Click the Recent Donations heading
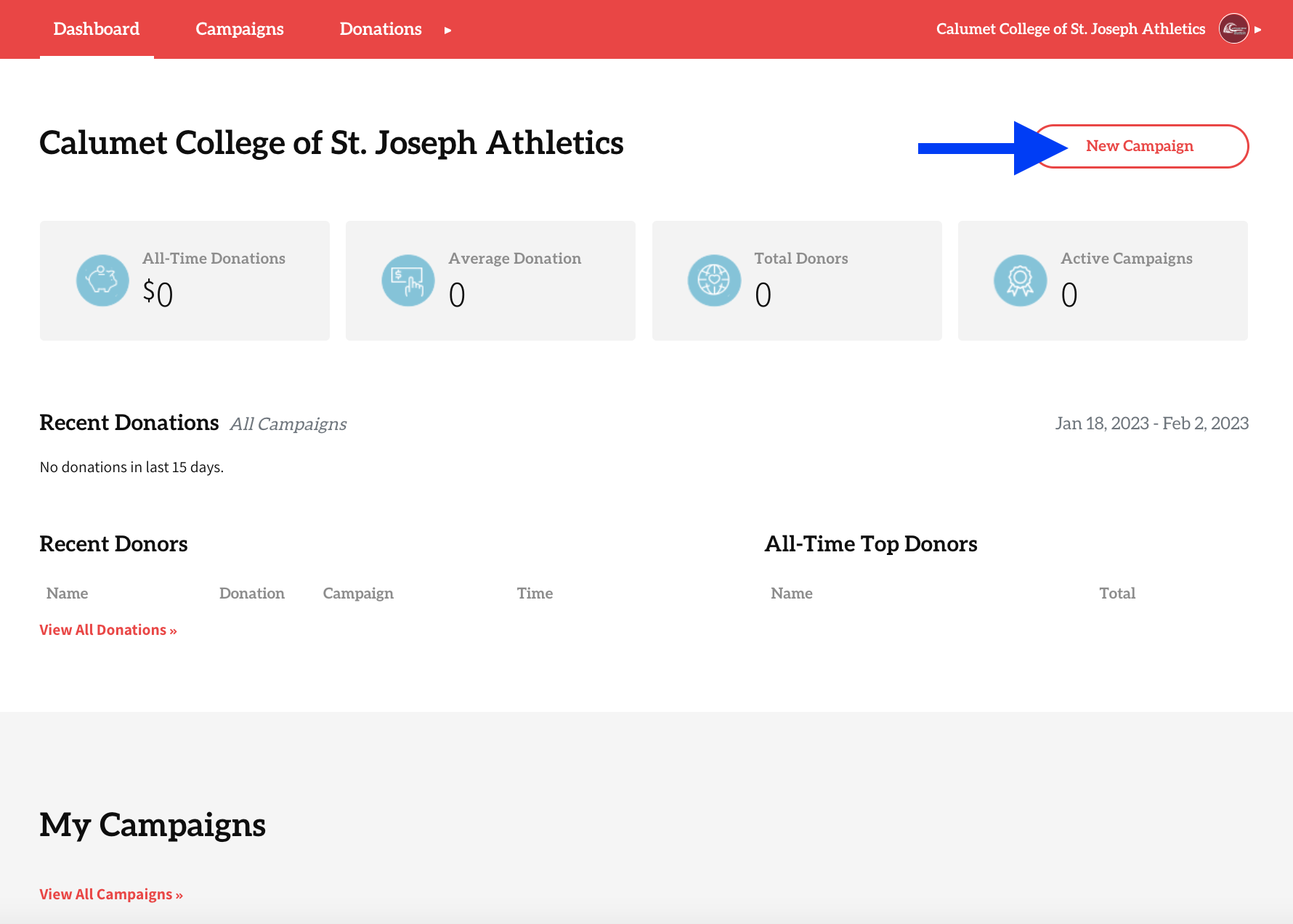 coord(129,423)
